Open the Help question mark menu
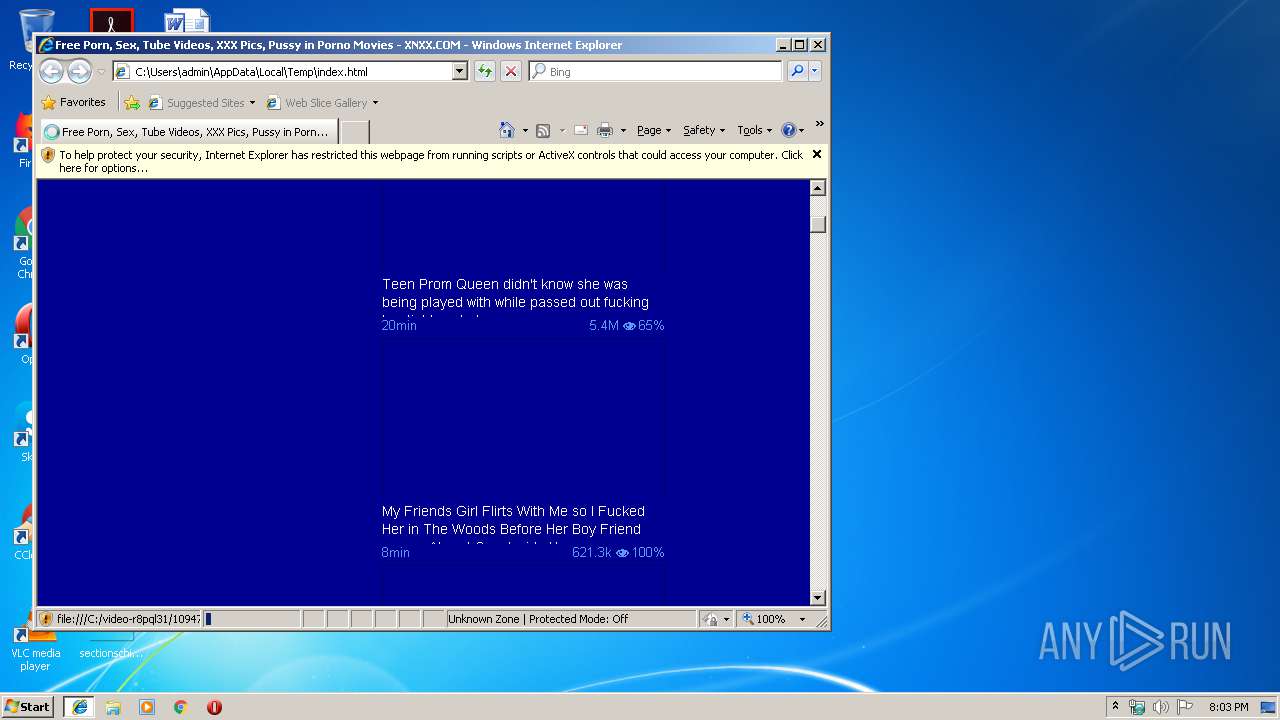Screen dimensions: 1280x720 [x=793, y=130]
